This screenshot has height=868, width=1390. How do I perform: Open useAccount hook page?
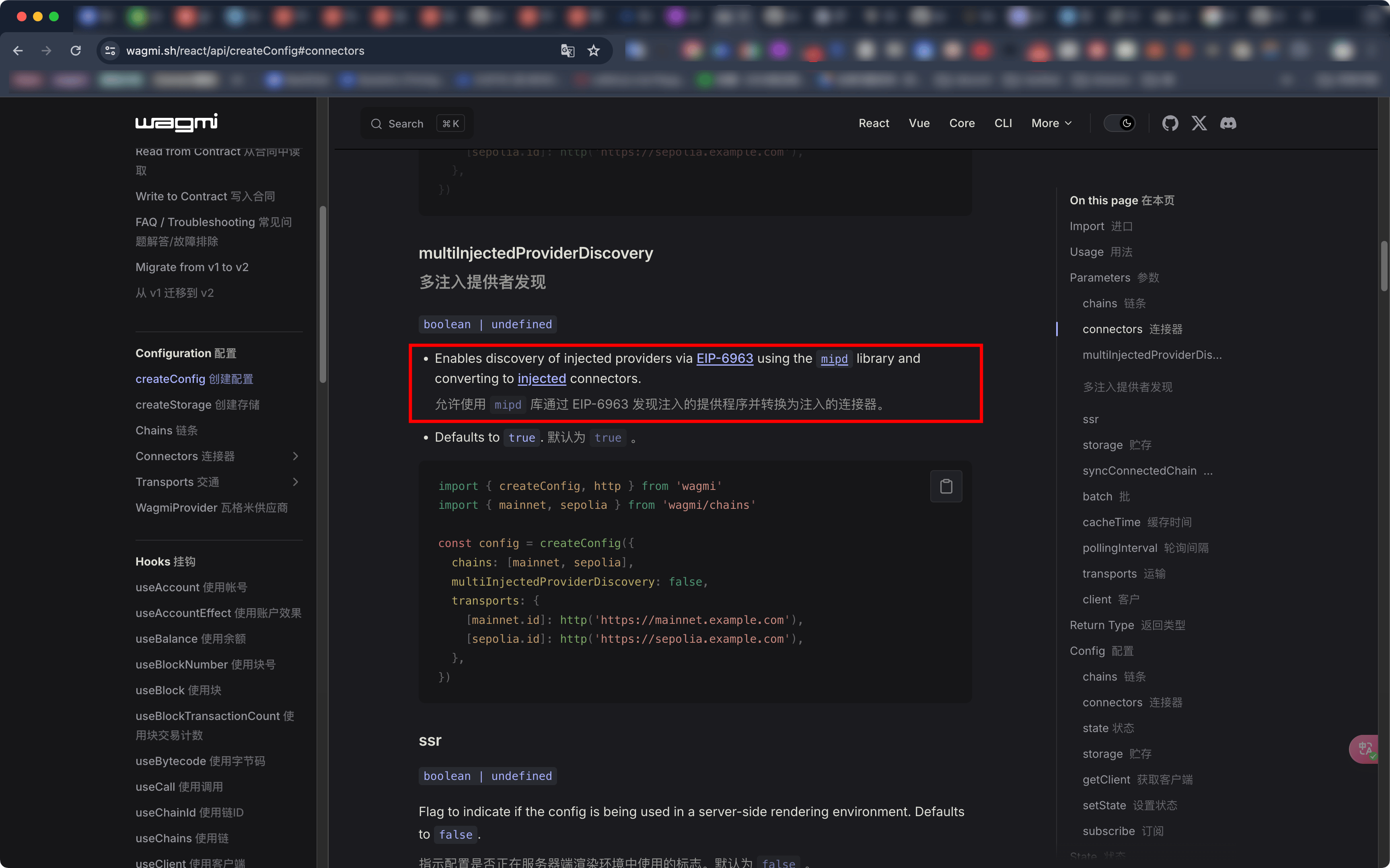[x=191, y=587]
